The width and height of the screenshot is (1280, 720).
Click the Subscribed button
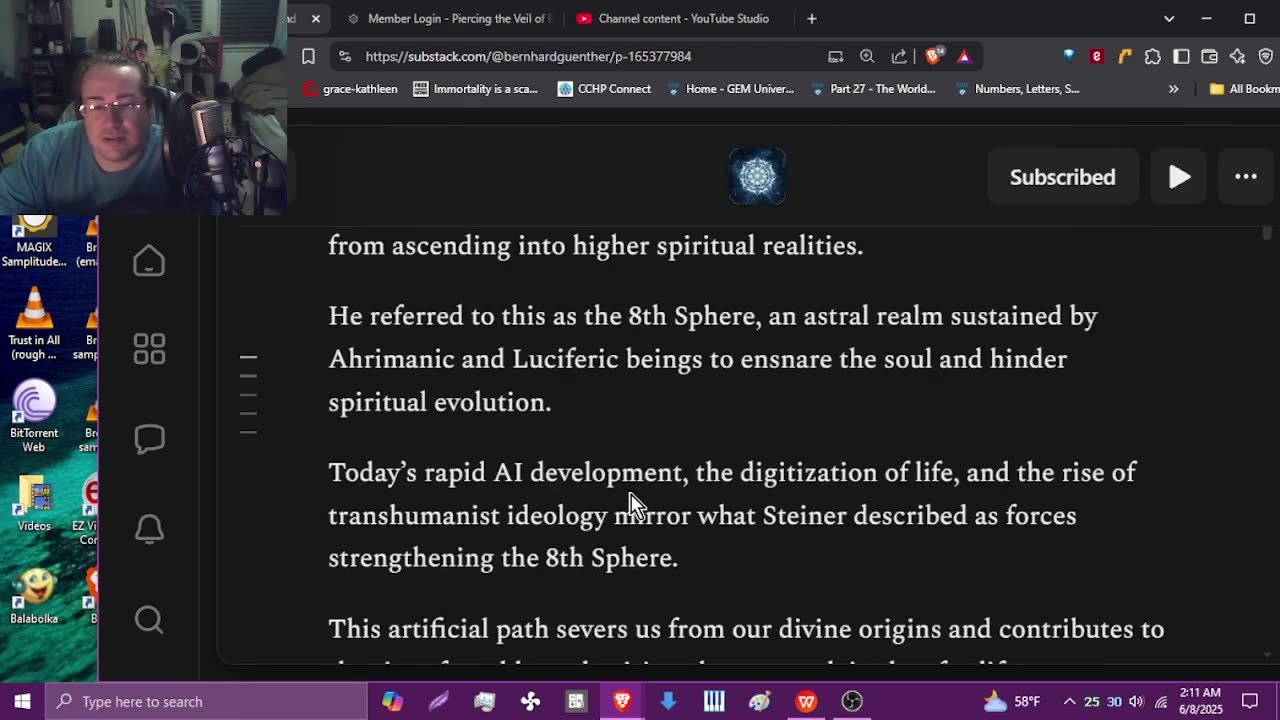click(1062, 177)
